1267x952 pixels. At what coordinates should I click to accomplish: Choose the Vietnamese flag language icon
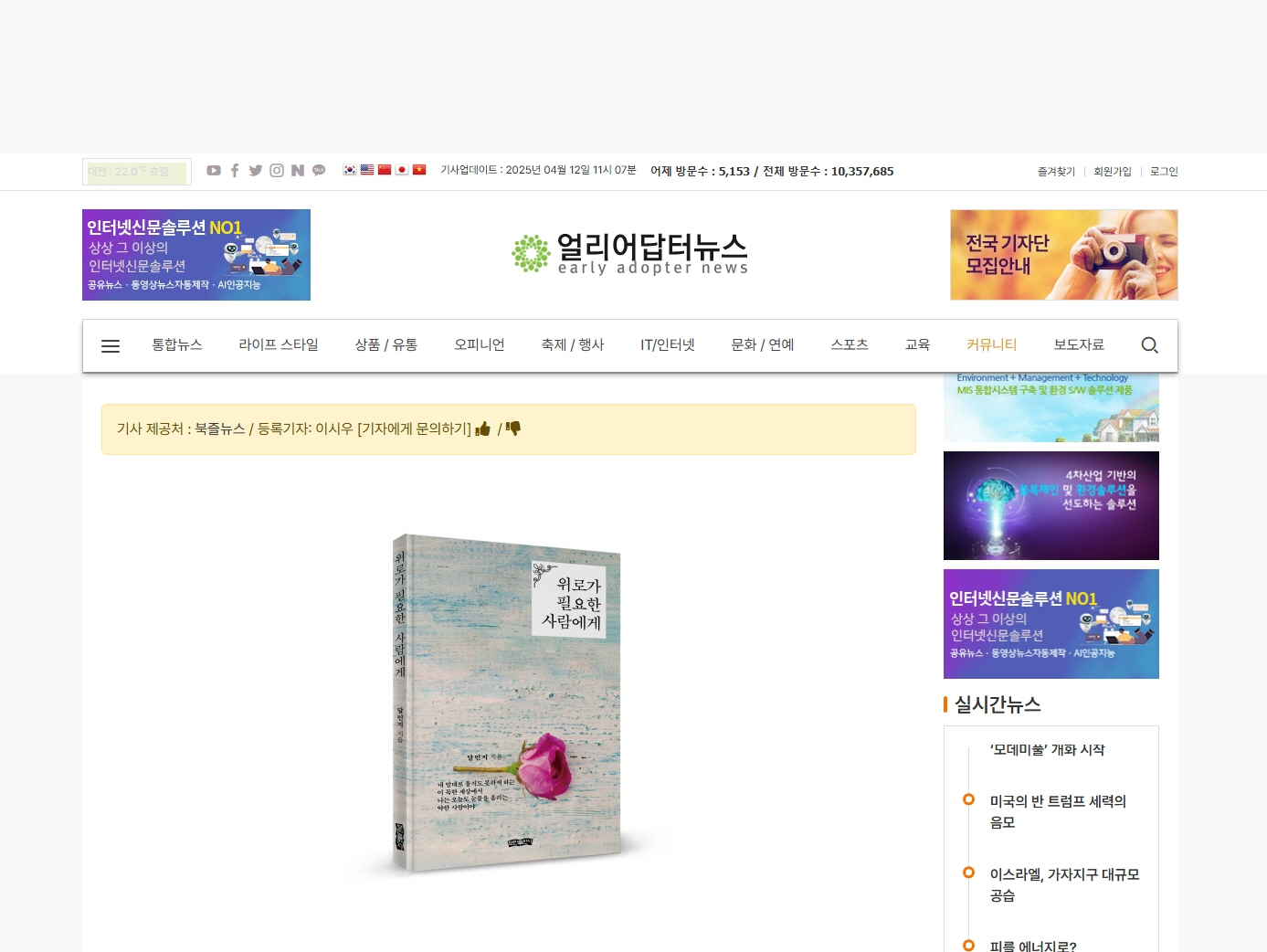click(419, 170)
